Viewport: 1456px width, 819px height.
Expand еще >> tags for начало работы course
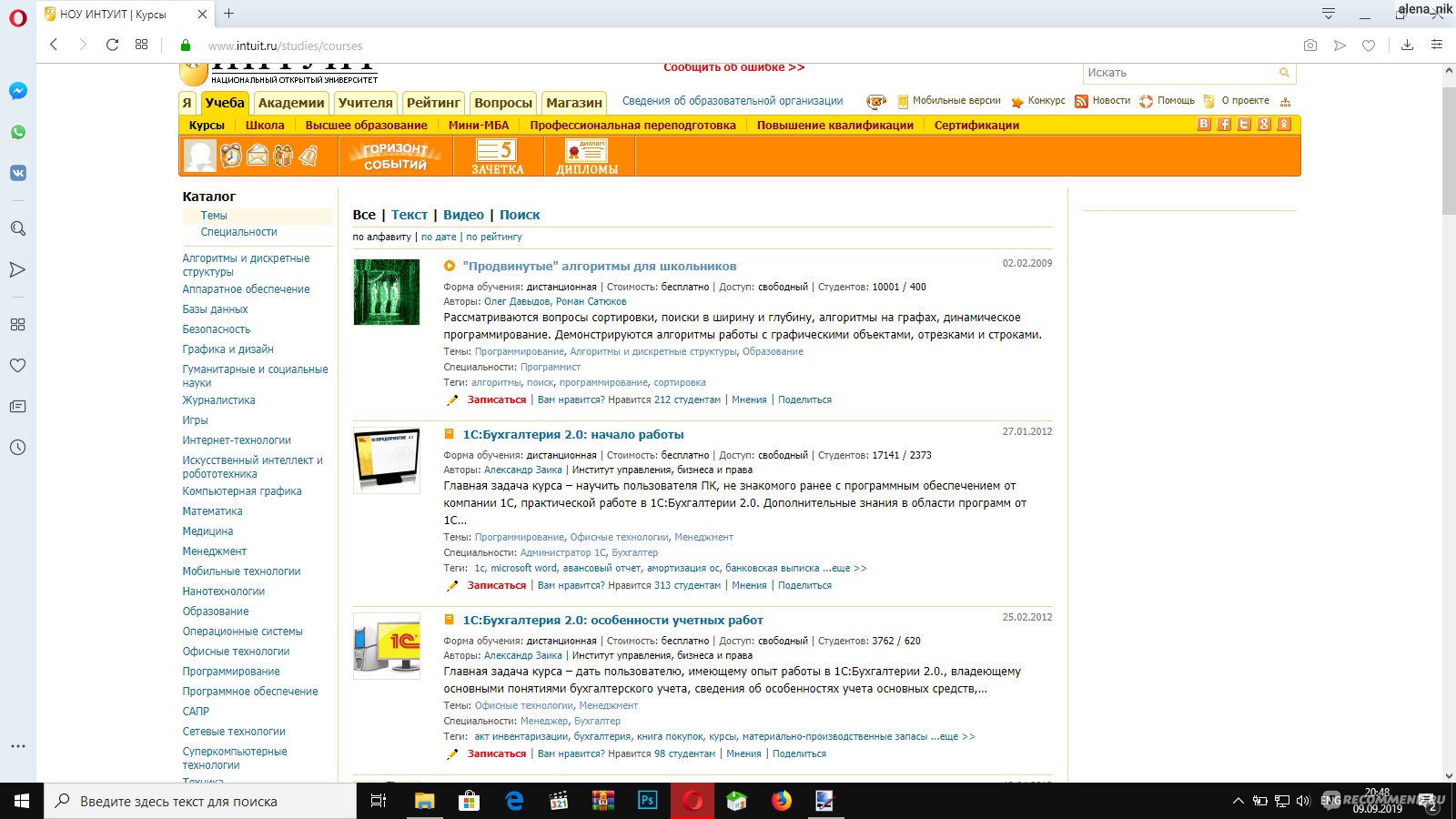pyautogui.click(x=849, y=568)
